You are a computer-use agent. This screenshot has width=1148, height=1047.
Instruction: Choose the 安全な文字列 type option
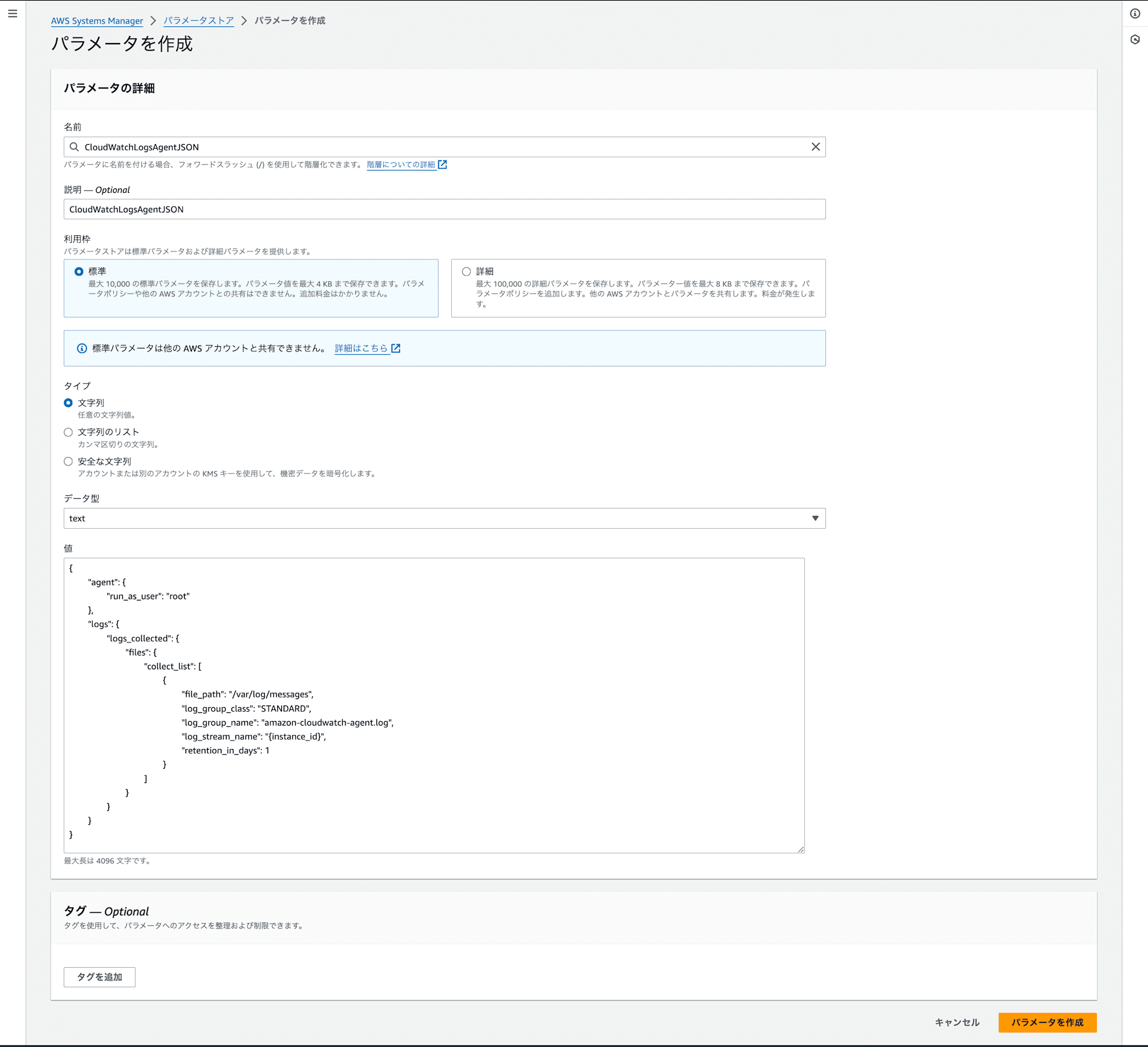tap(68, 462)
